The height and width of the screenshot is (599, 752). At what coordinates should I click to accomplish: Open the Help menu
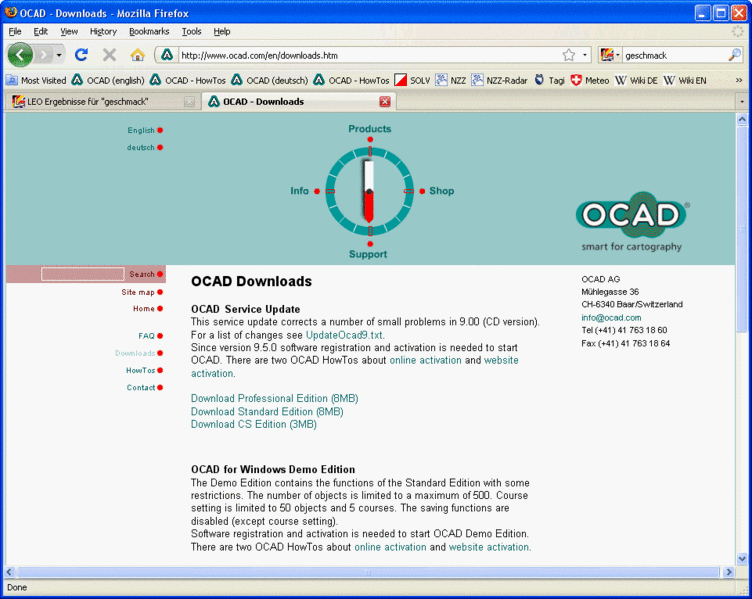pyautogui.click(x=222, y=31)
